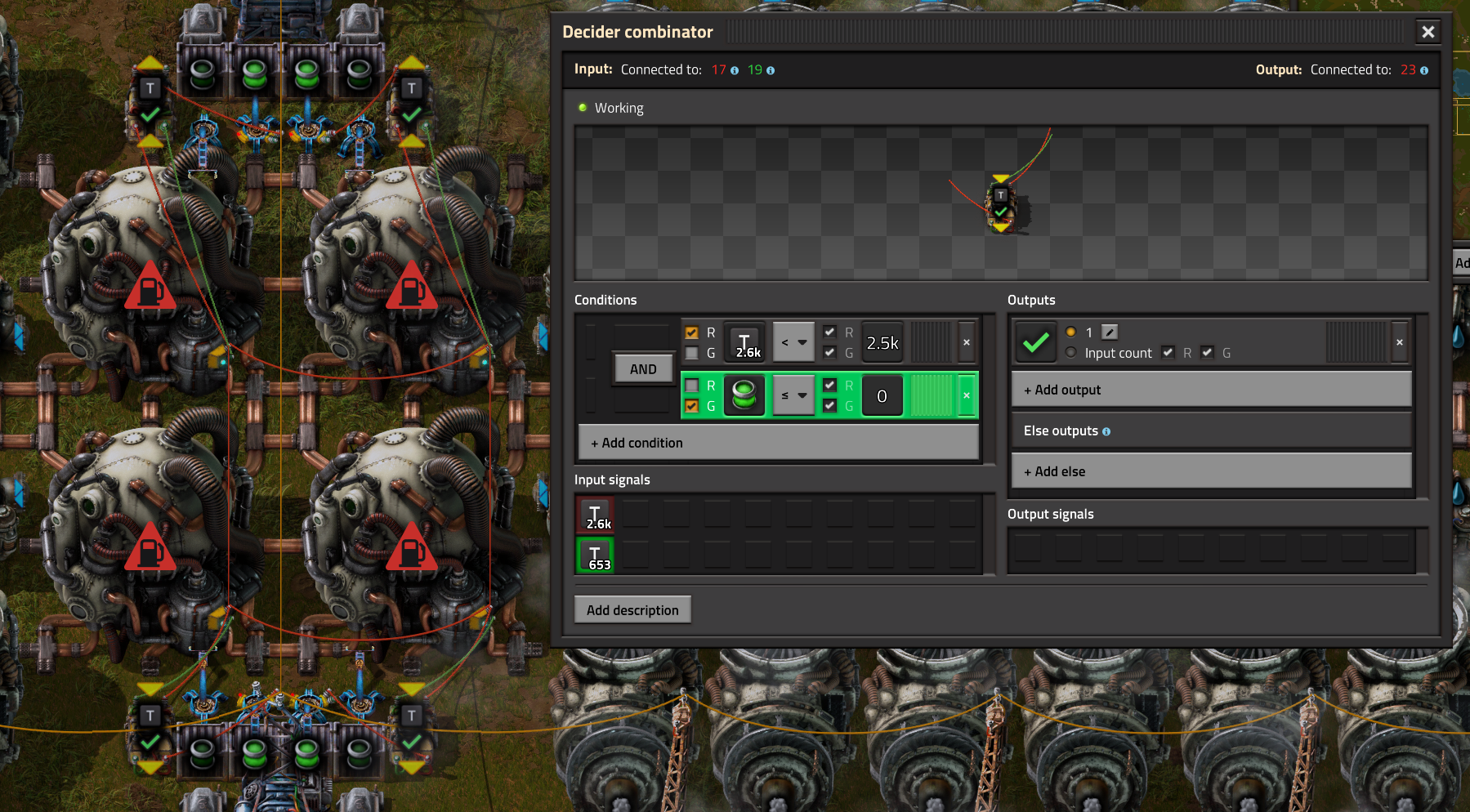The image size is (1470, 812).
Task: Click the Working status text
Action: 619,108
